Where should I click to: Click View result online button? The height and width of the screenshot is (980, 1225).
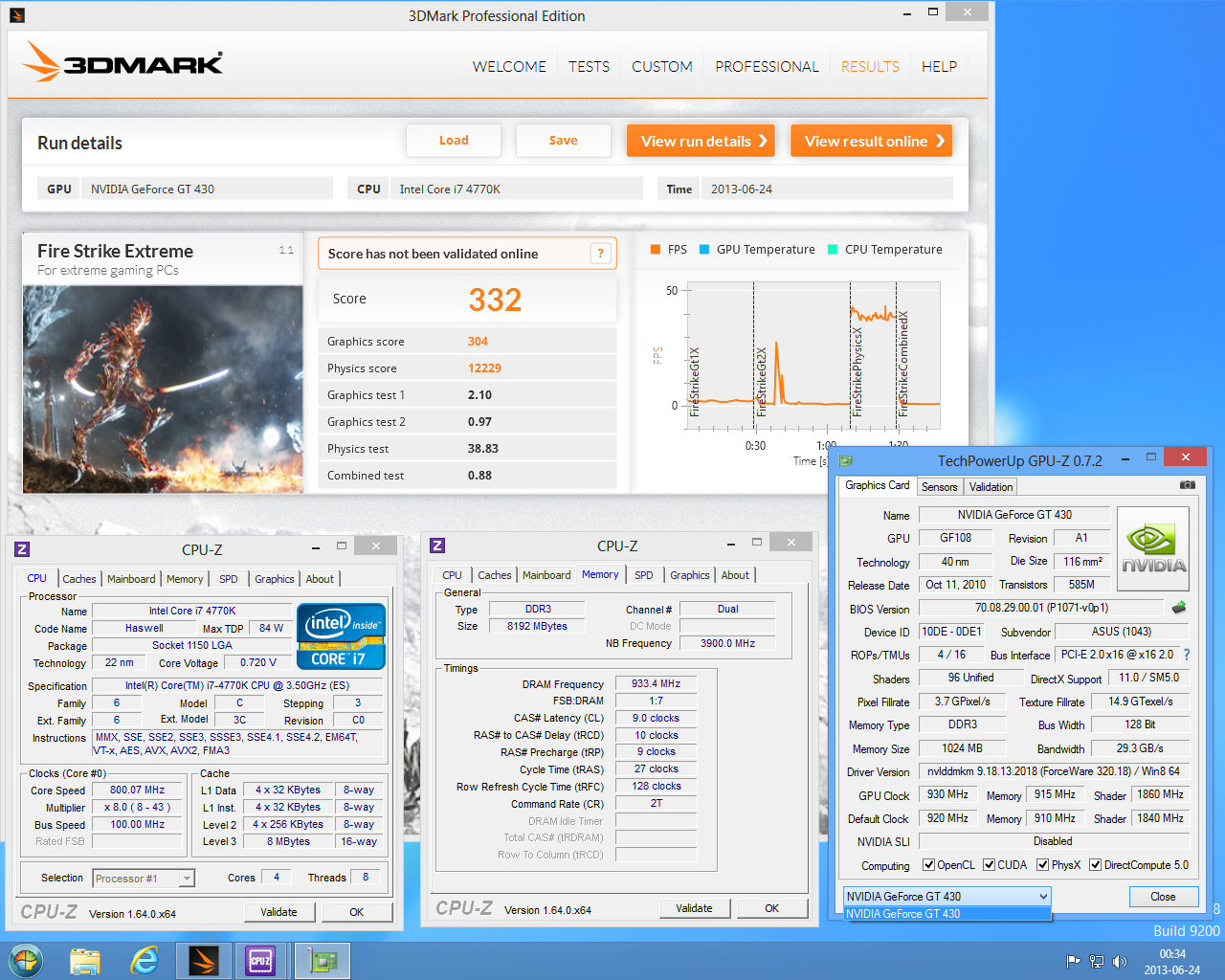(x=871, y=141)
